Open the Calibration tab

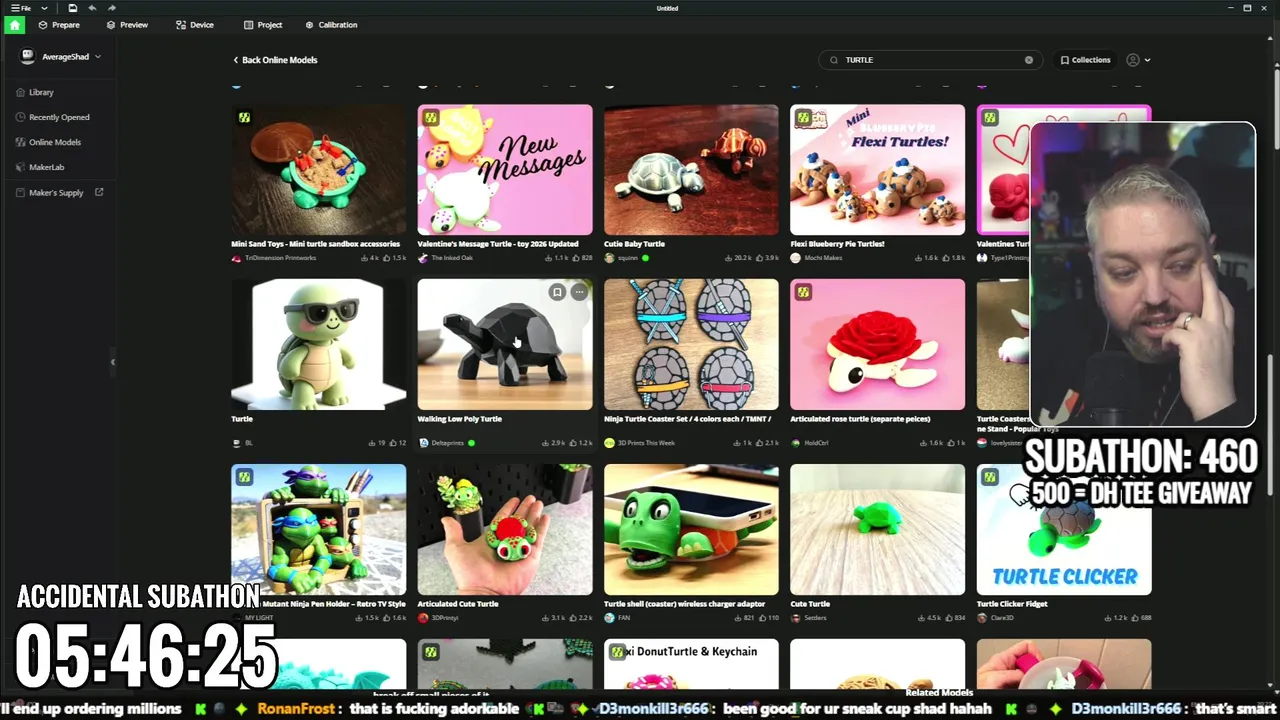pos(331,25)
